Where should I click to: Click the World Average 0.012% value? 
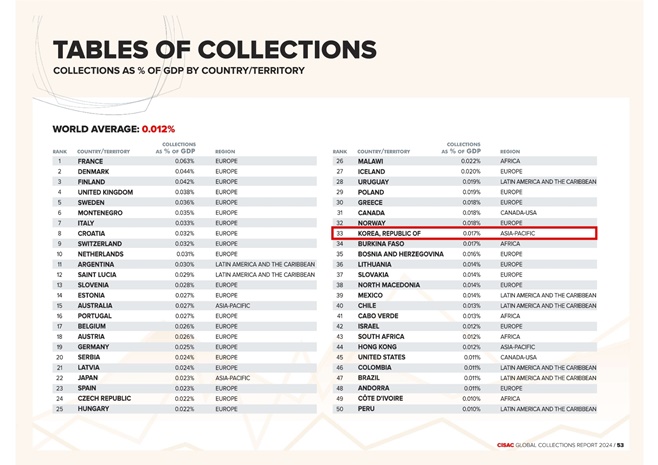[158, 129]
